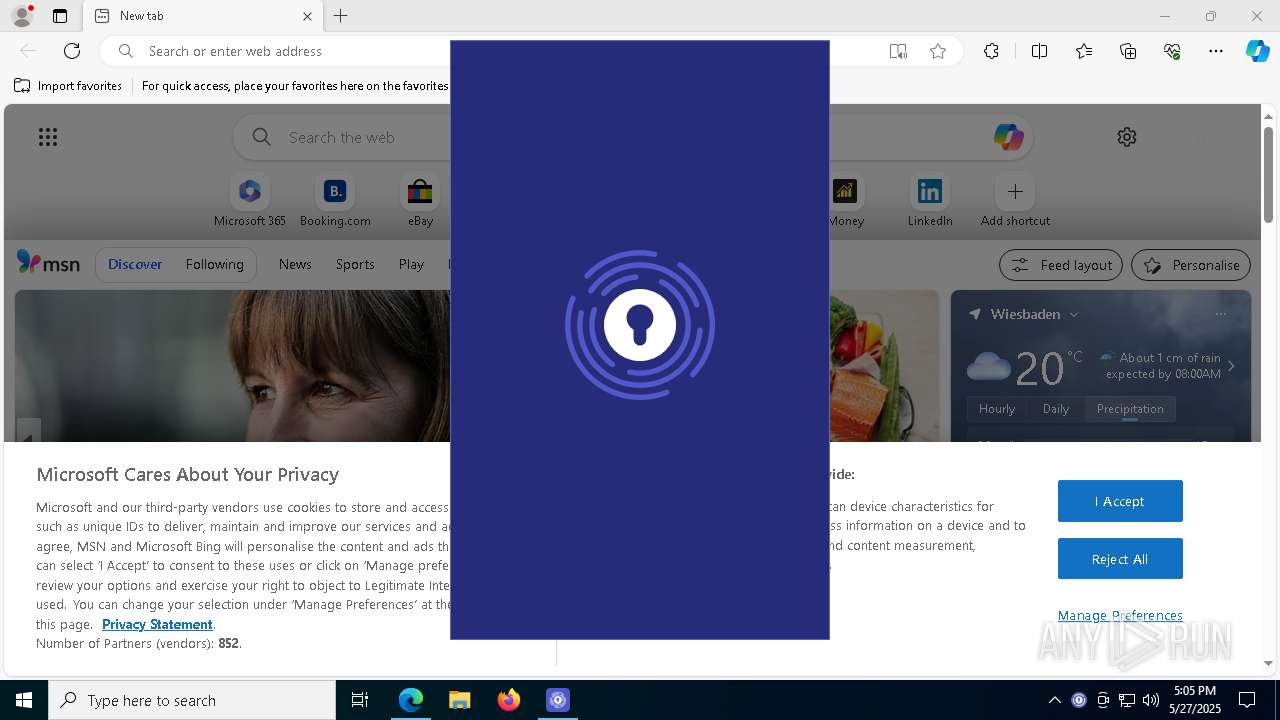Open Firefox on taskbar
The width and height of the screenshot is (1280, 720).
point(509,700)
